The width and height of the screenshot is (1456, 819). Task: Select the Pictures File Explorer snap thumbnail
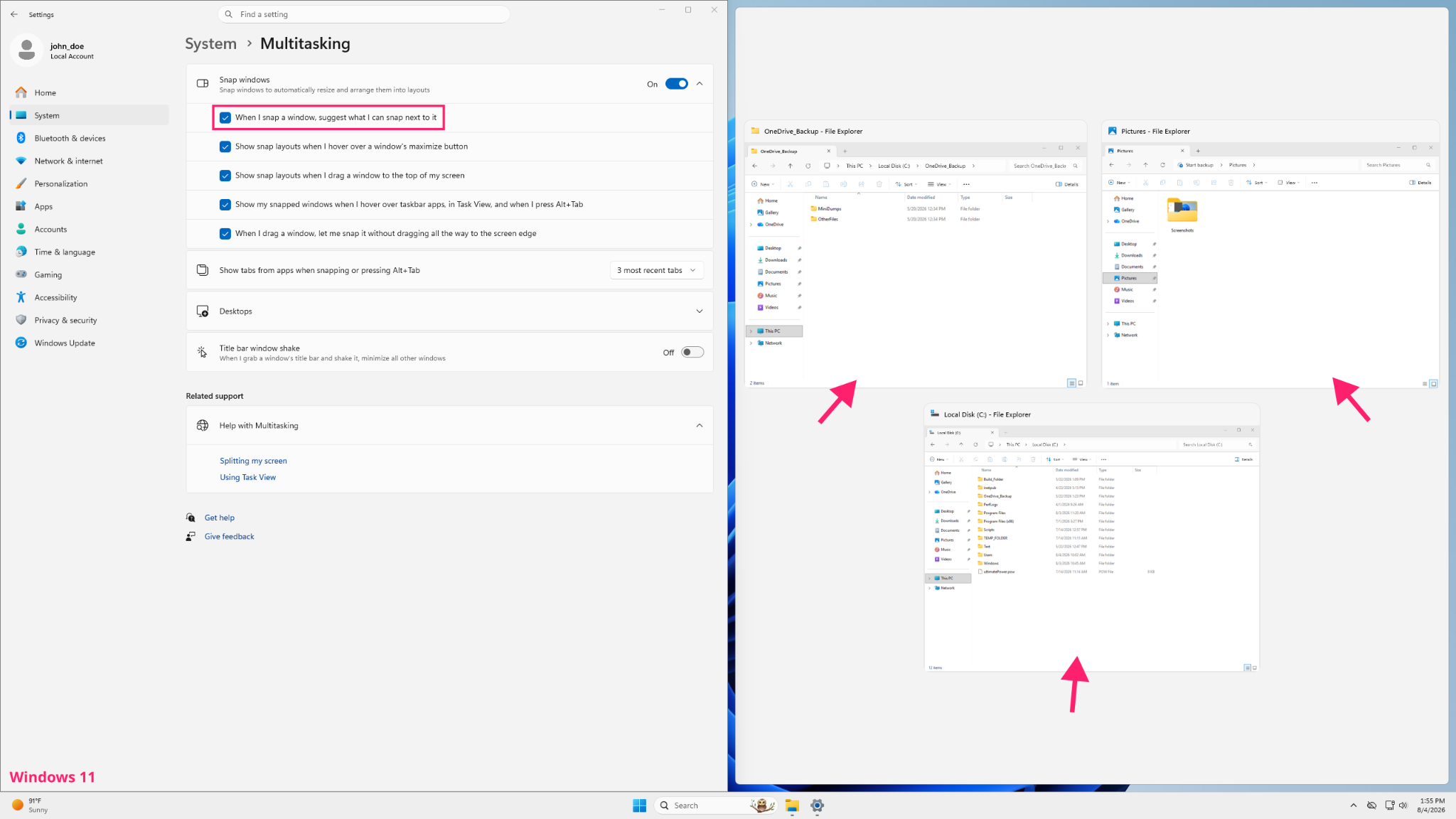(x=1270, y=255)
